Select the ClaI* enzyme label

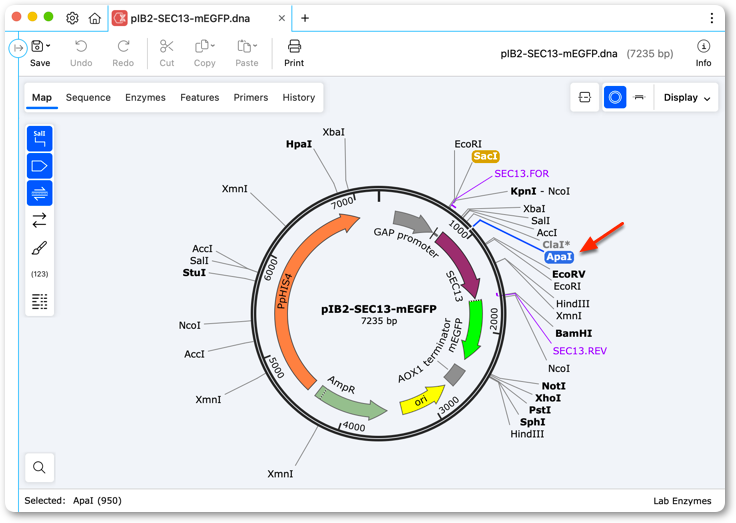(x=556, y=245)
